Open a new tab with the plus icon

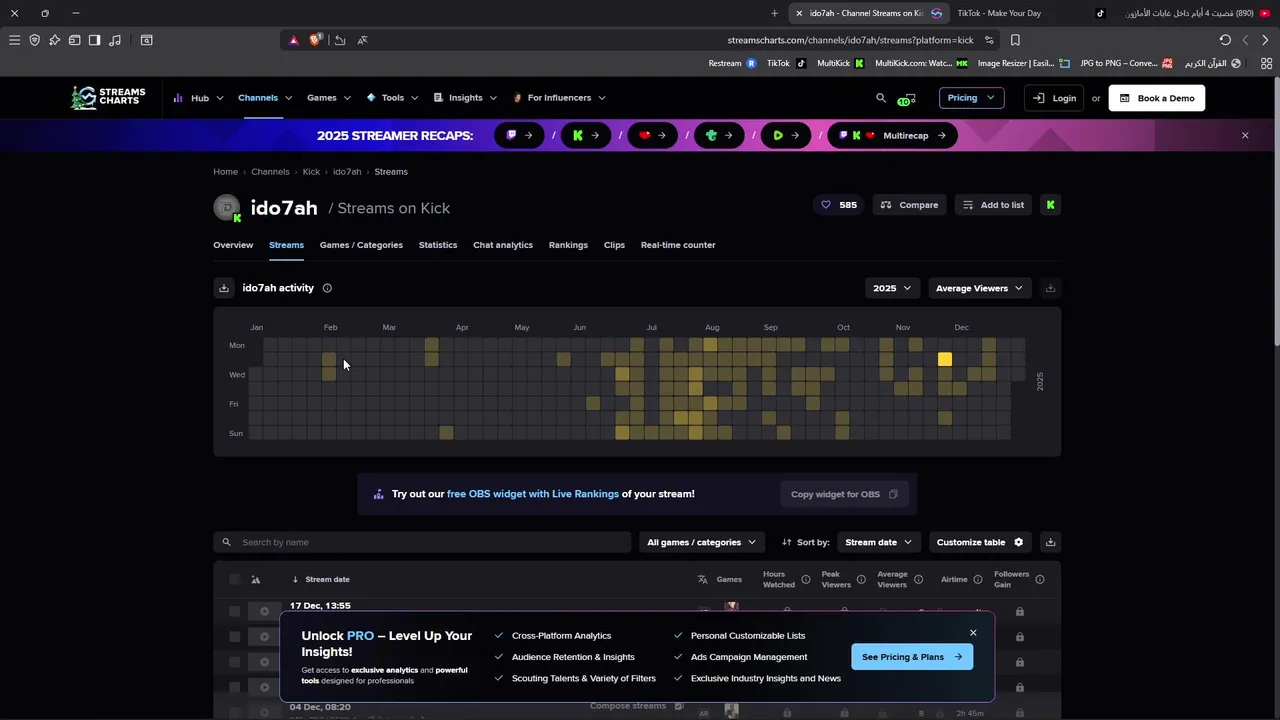(x=774, y=13)
